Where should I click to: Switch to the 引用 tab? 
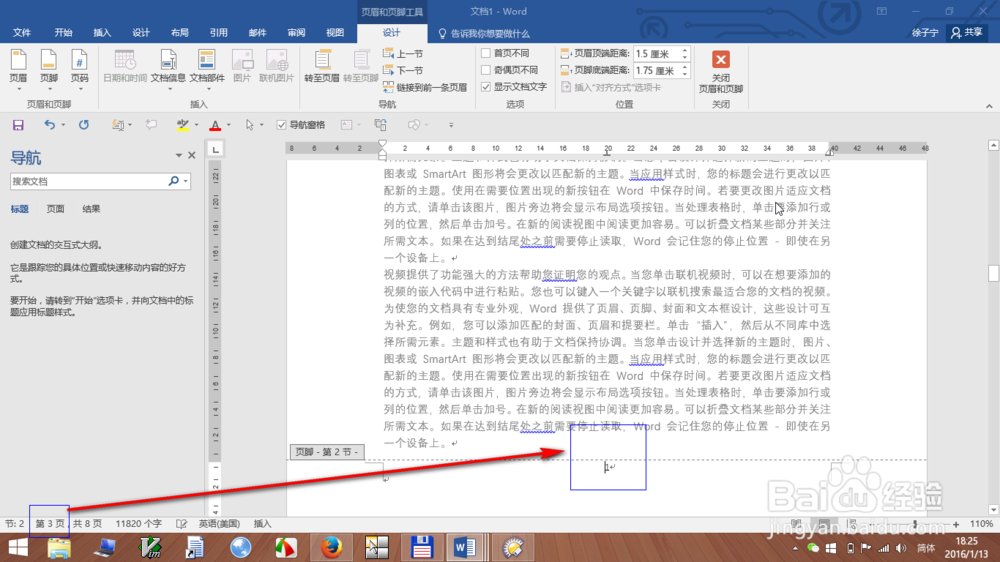coord(219,33)
